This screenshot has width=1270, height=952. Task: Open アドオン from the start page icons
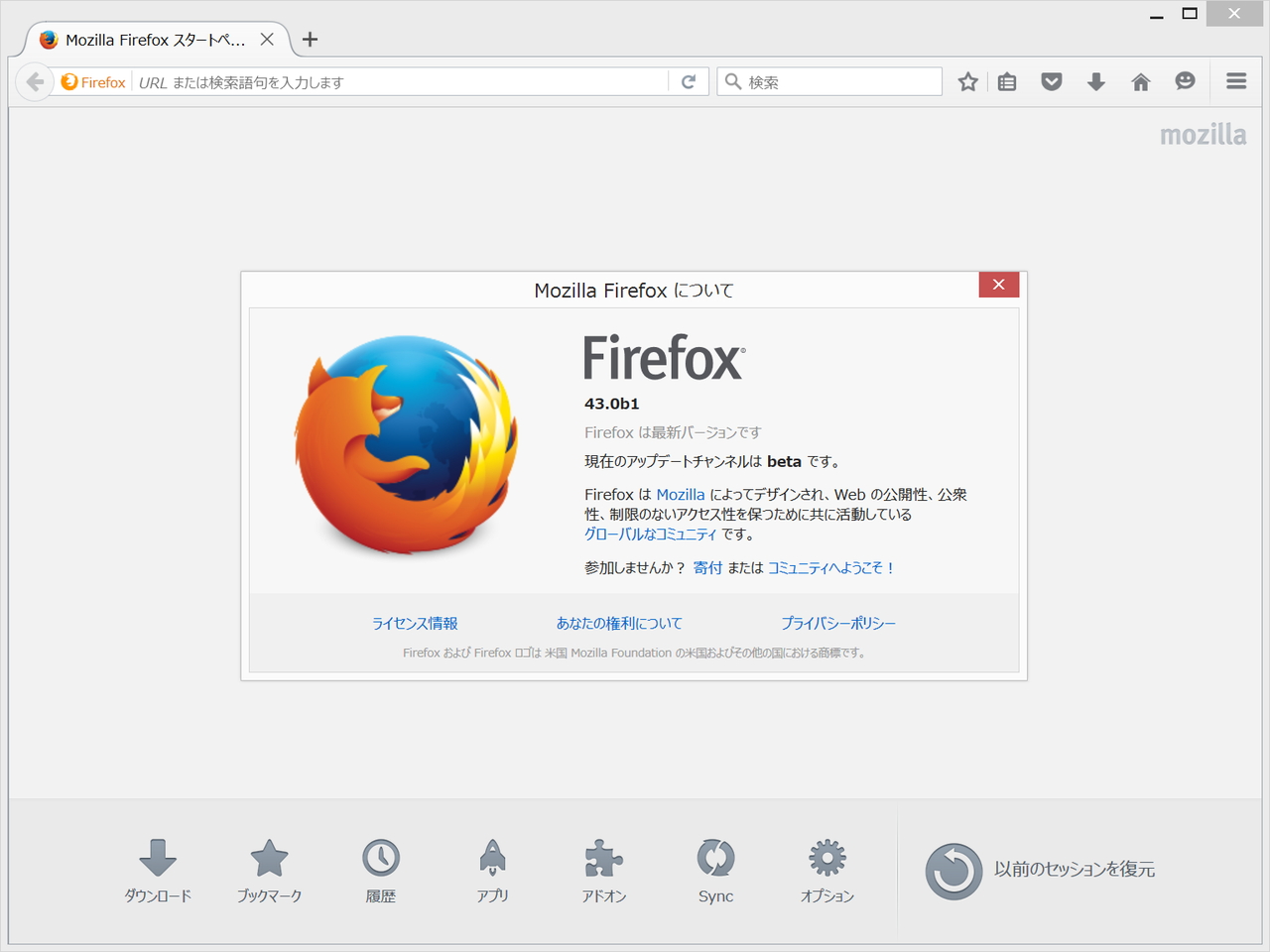[x=603, y=871]
